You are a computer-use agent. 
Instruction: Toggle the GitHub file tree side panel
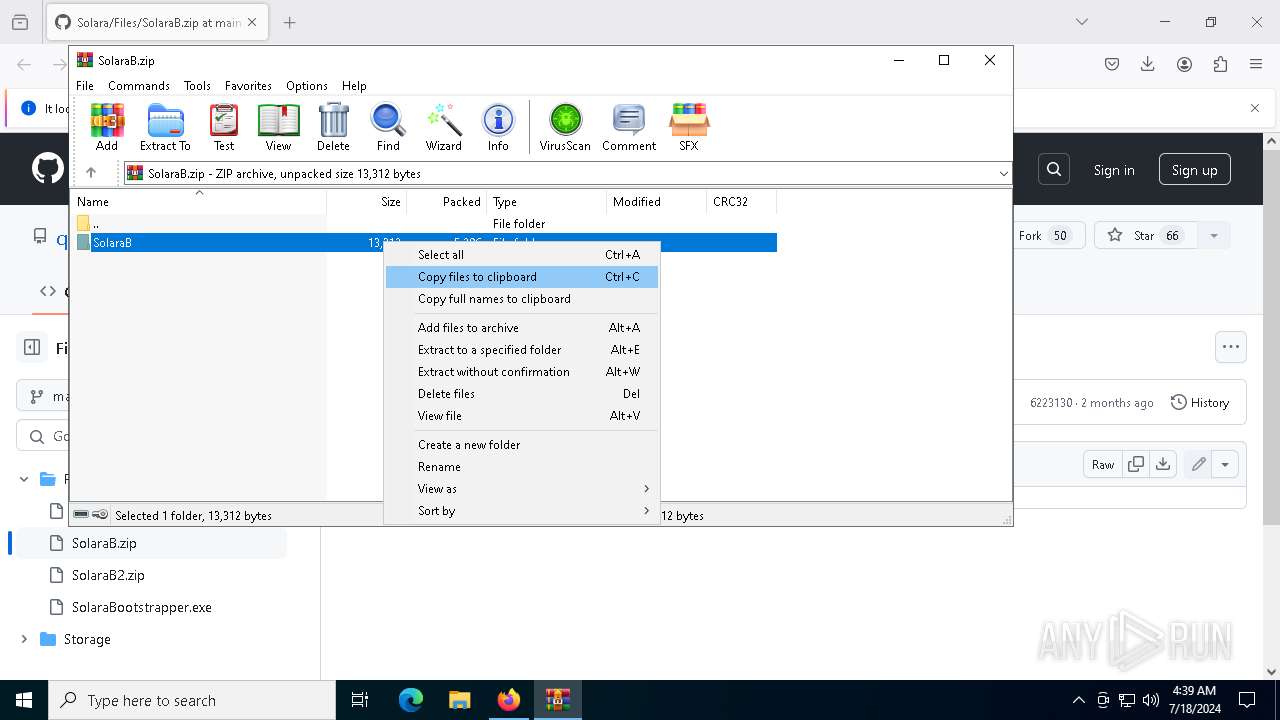pyautogui.click(x=32, y=348)
